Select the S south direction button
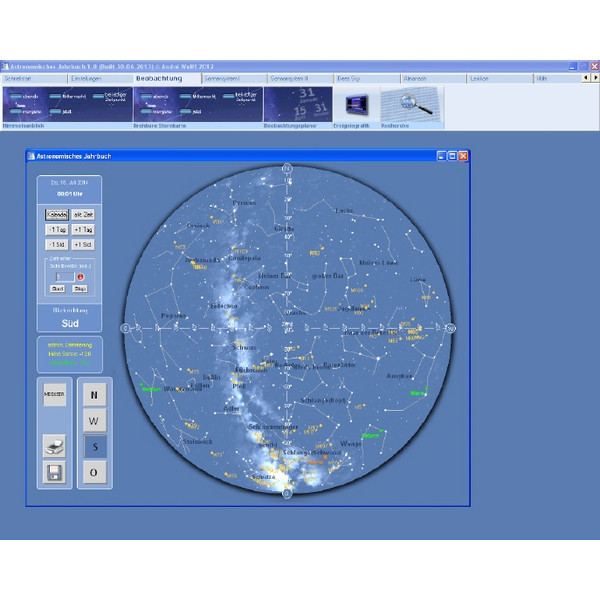The image size is (600, 600). [95, 447]
